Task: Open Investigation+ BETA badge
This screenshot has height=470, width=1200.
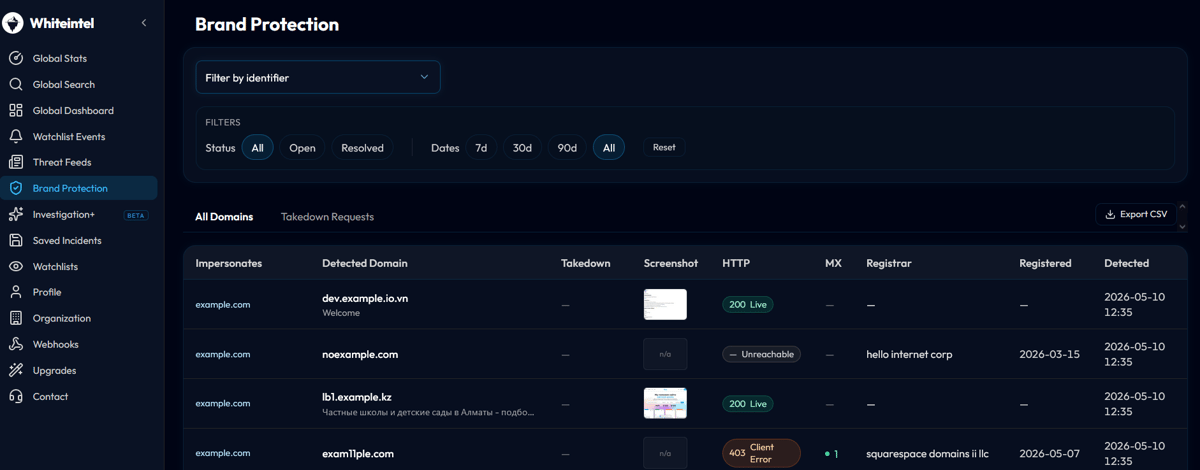Action: 135,215
